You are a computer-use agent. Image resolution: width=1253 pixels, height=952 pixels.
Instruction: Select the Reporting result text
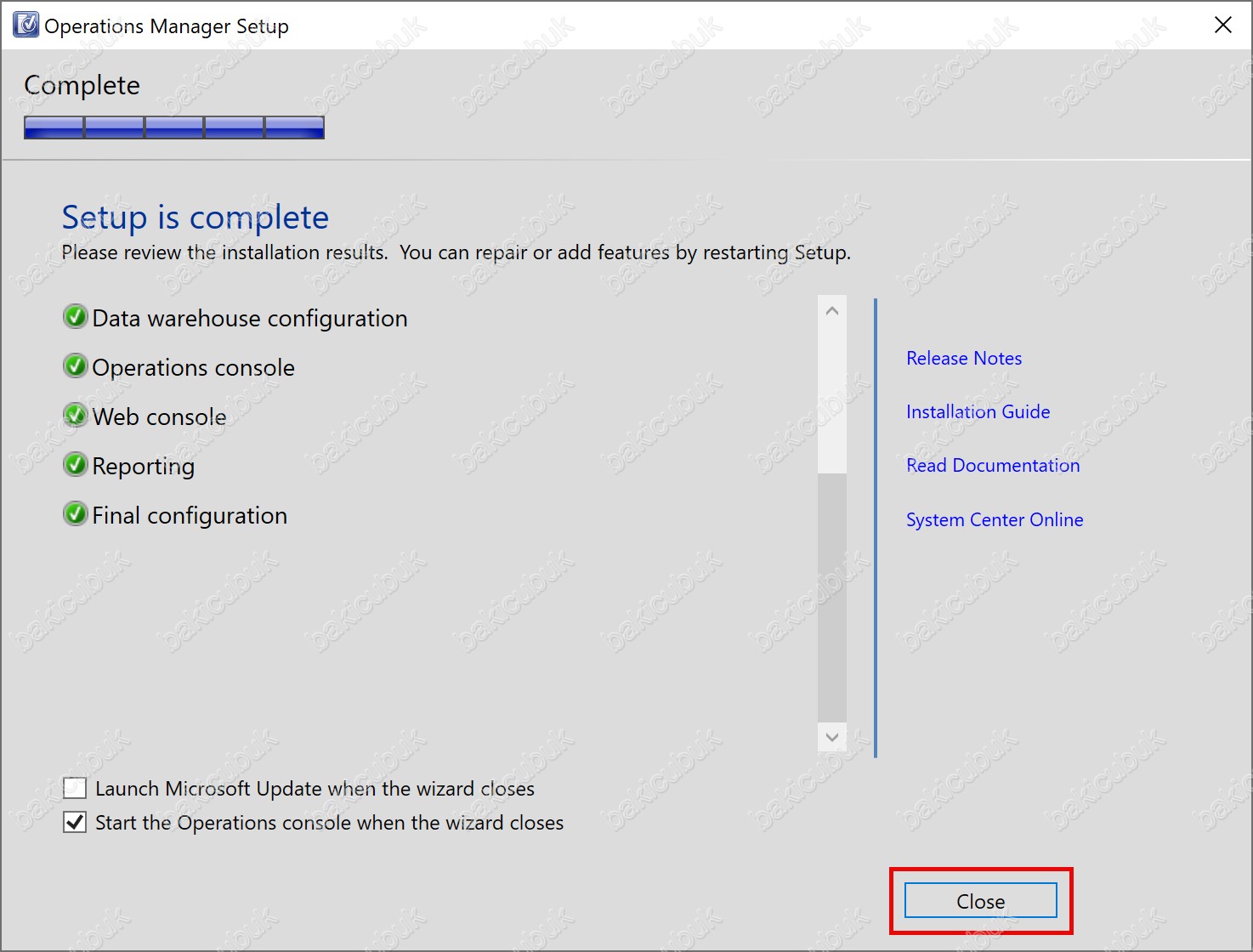[x=144, y=467]
